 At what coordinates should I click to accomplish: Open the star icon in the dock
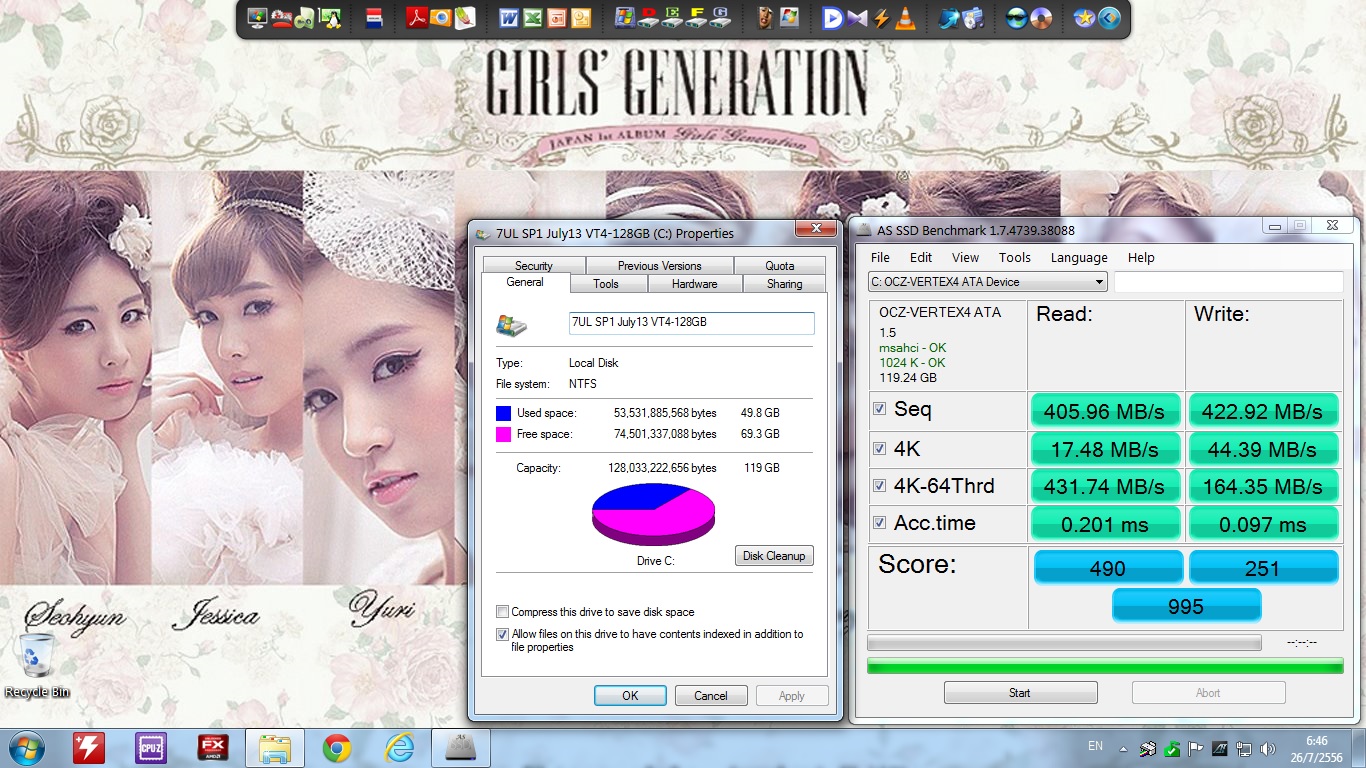tap(1084, 17)
